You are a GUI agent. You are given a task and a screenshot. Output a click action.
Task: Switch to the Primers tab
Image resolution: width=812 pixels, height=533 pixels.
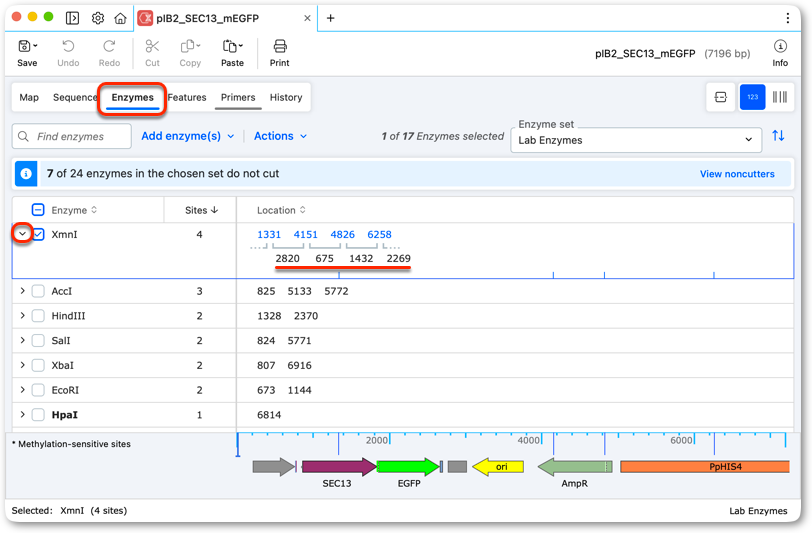point(238,97)
